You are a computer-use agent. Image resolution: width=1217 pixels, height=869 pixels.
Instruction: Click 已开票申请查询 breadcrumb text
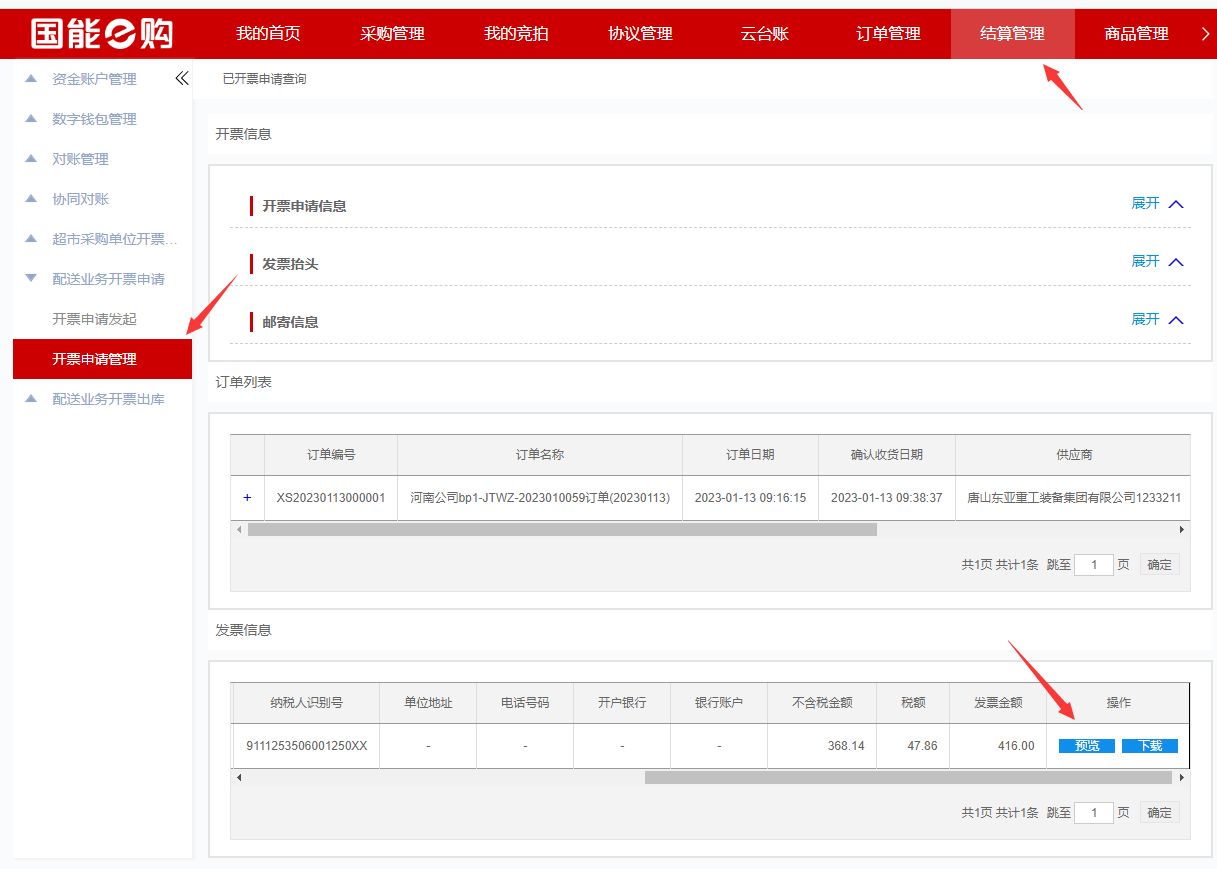[264, 79]
